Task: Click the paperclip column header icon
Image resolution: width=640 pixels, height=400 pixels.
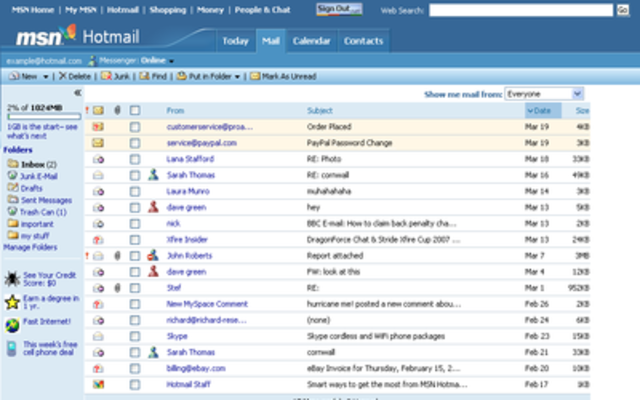Action: click(x=117, y=110)
